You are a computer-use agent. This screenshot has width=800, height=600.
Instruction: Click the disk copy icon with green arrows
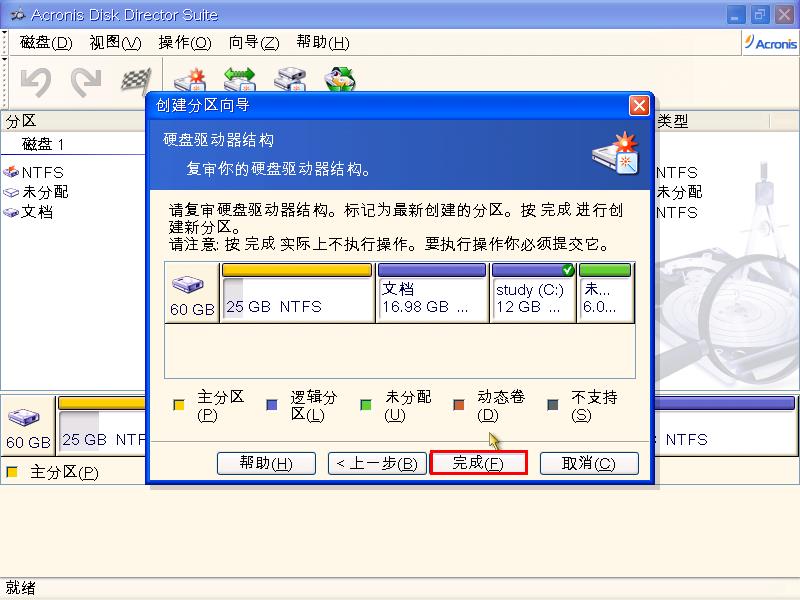click(238, 78)
